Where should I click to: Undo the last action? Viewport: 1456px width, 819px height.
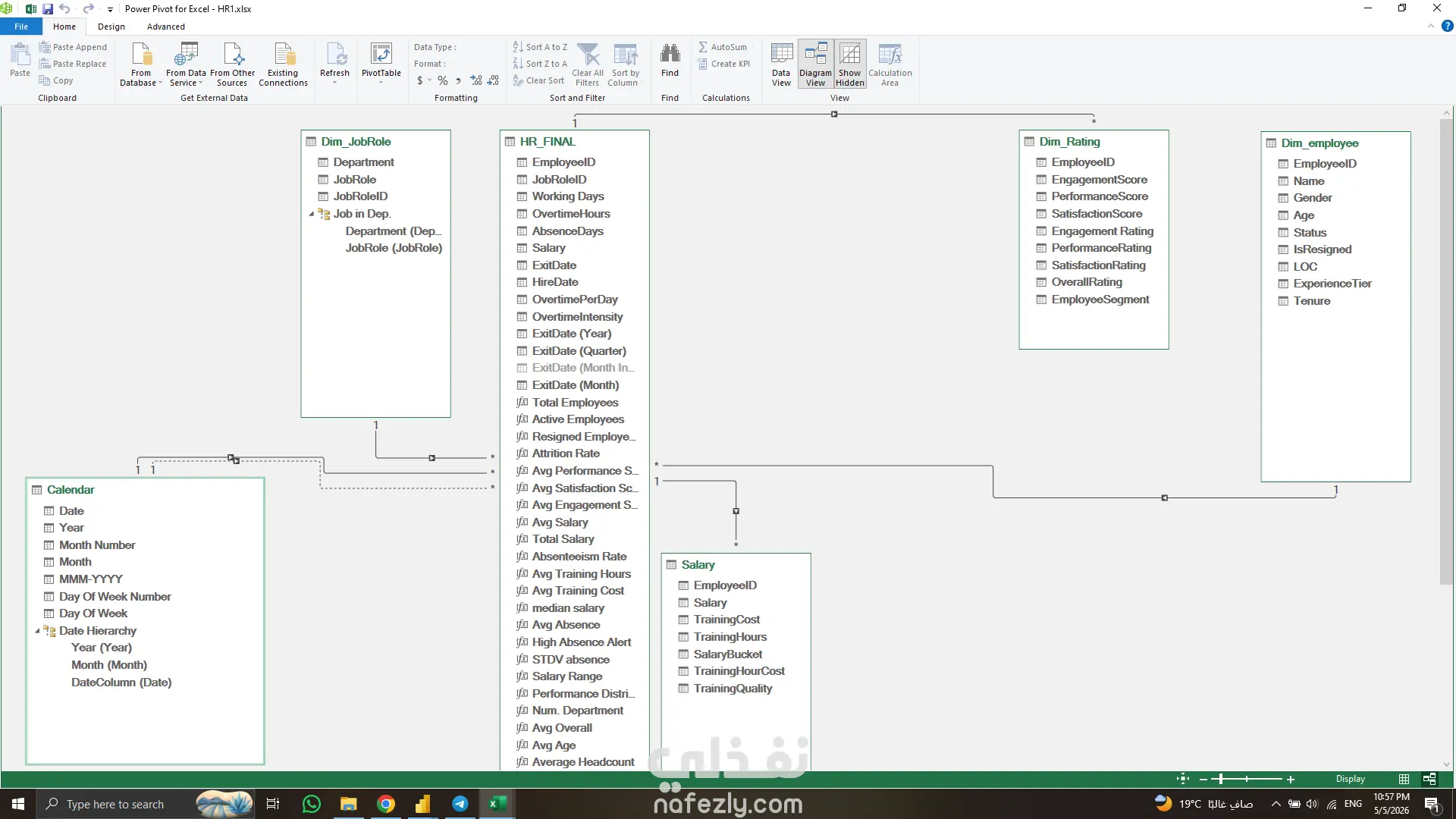[64, 9]
